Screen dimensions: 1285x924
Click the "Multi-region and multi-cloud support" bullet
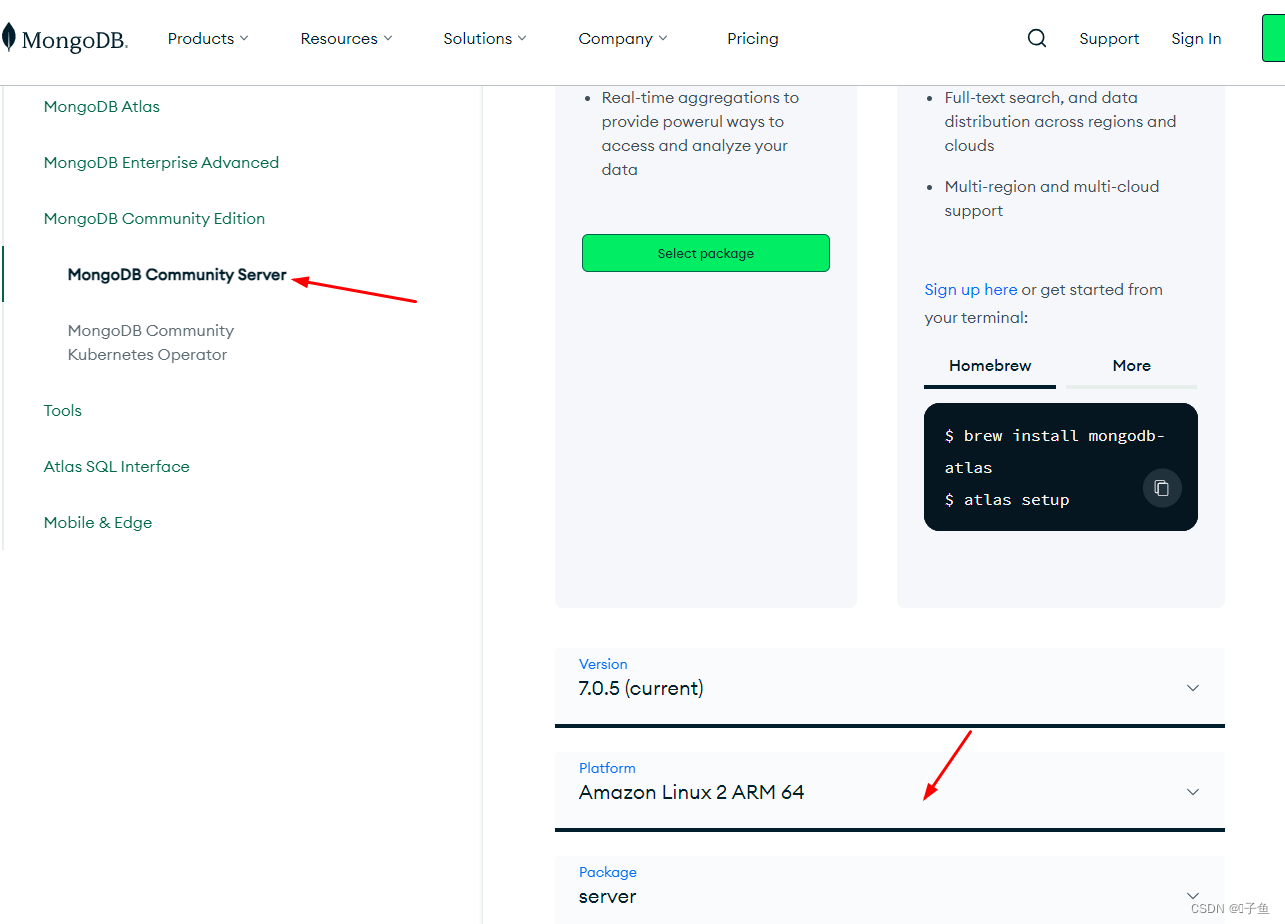tap(1052, 198)
